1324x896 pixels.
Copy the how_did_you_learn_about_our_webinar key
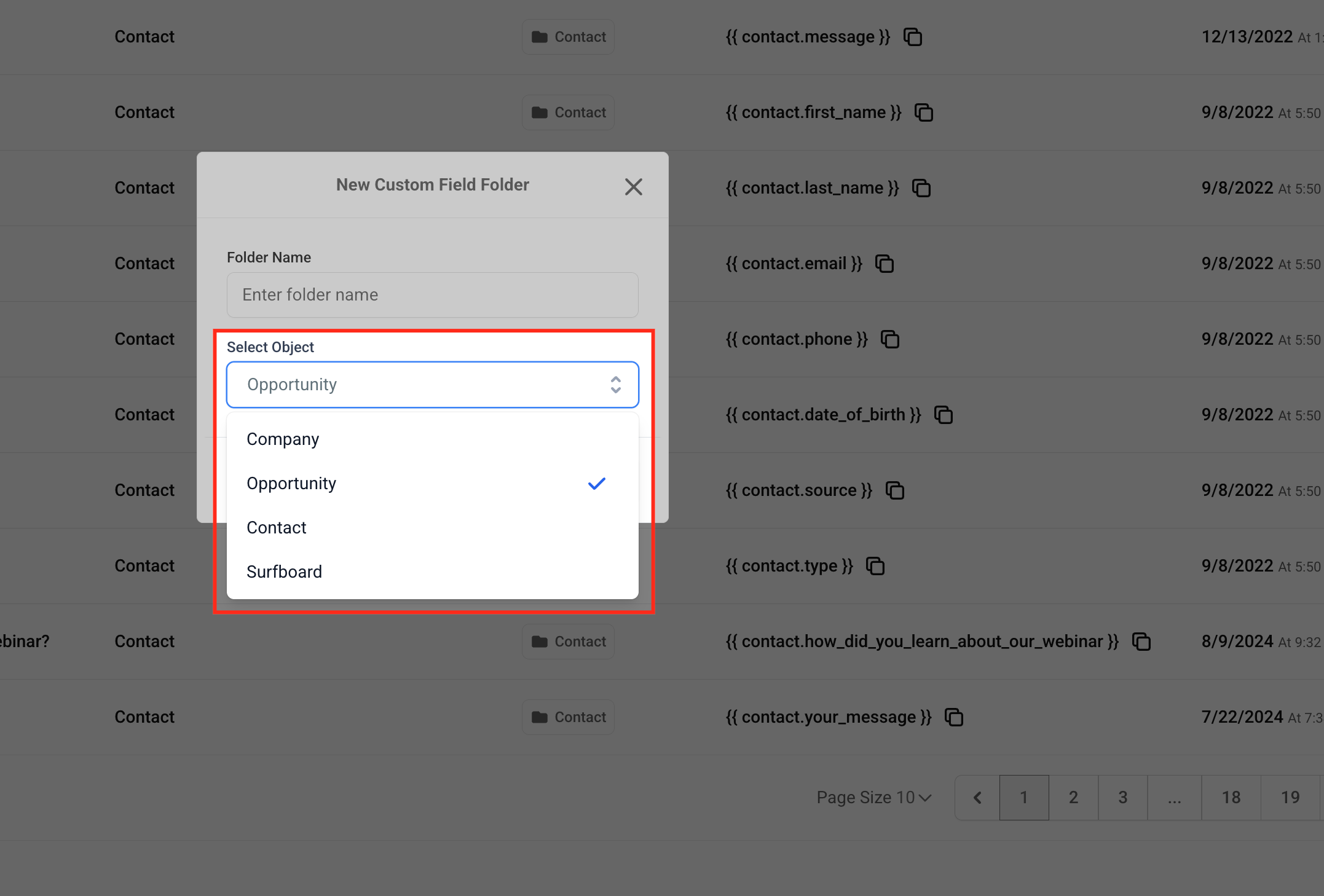tap(1141, 642)
